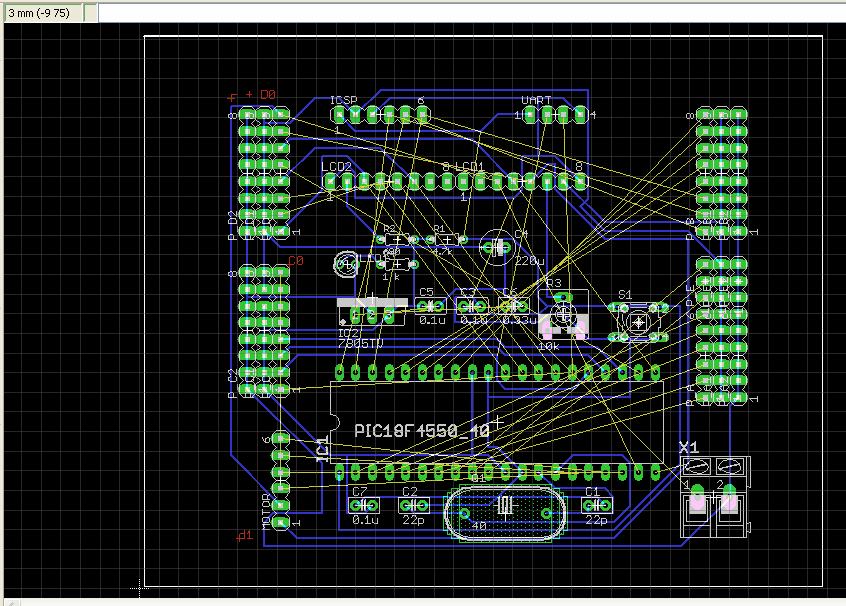The image size is (846, 606).
Task: Click the rightmost pad of the LCD header row
Action: click(580, 181)
